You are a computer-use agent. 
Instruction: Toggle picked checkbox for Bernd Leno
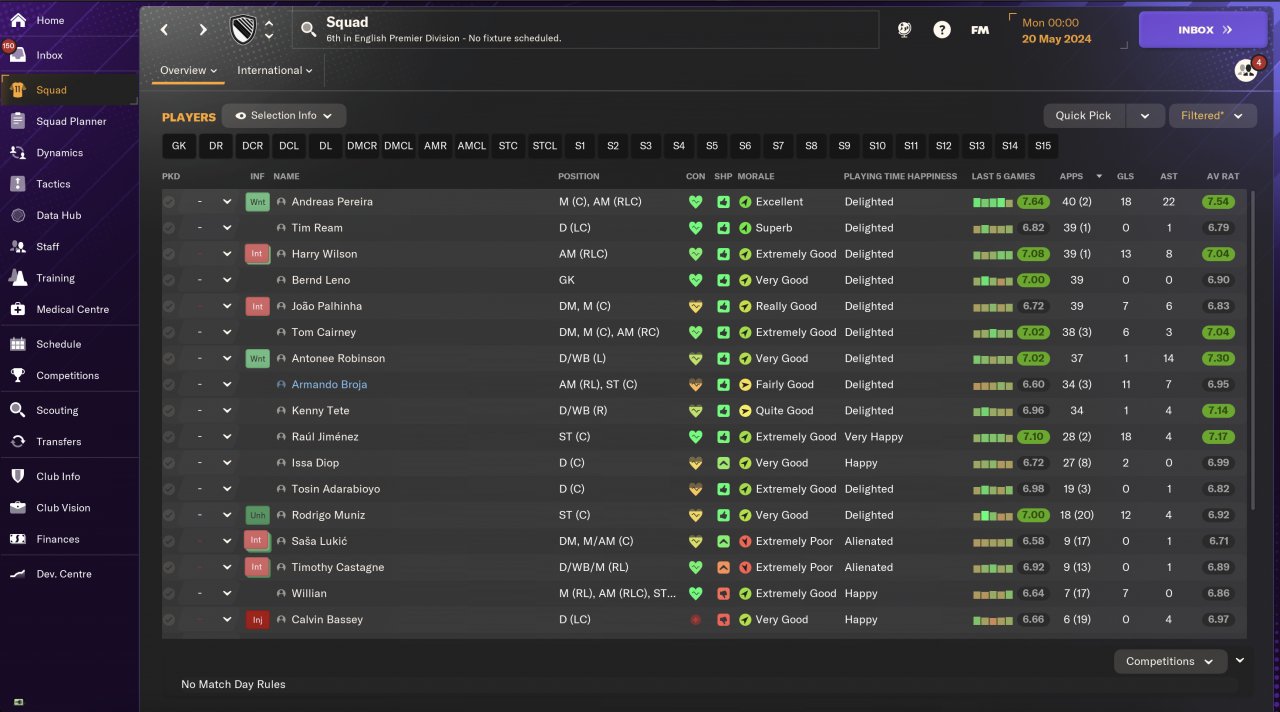tap(169, 280)
